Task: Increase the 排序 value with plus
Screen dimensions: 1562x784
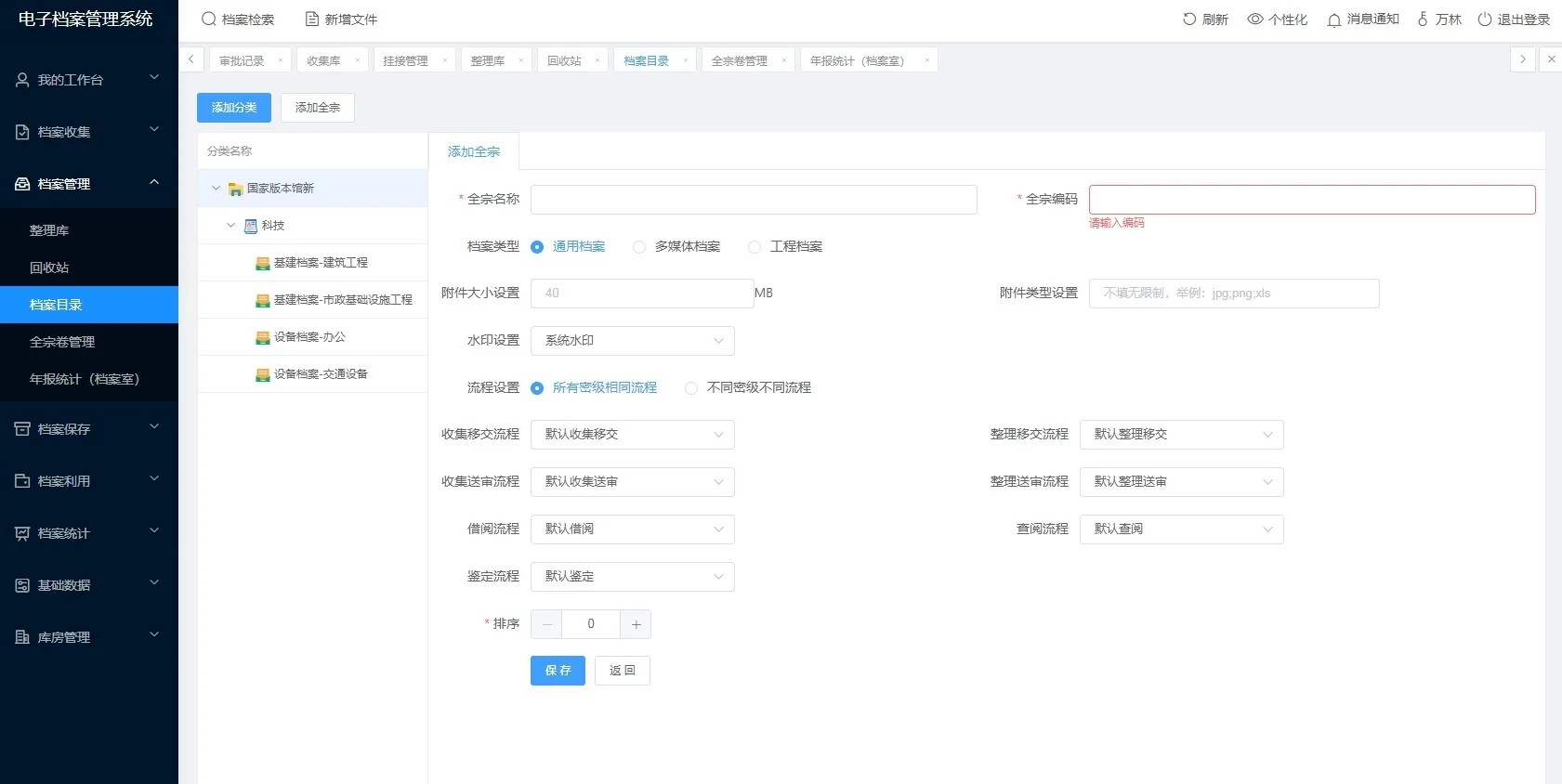Action: tap(636, 624)
